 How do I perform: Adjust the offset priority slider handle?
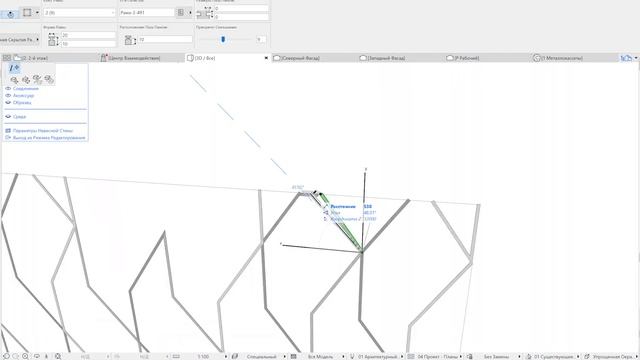click(223, 39)
